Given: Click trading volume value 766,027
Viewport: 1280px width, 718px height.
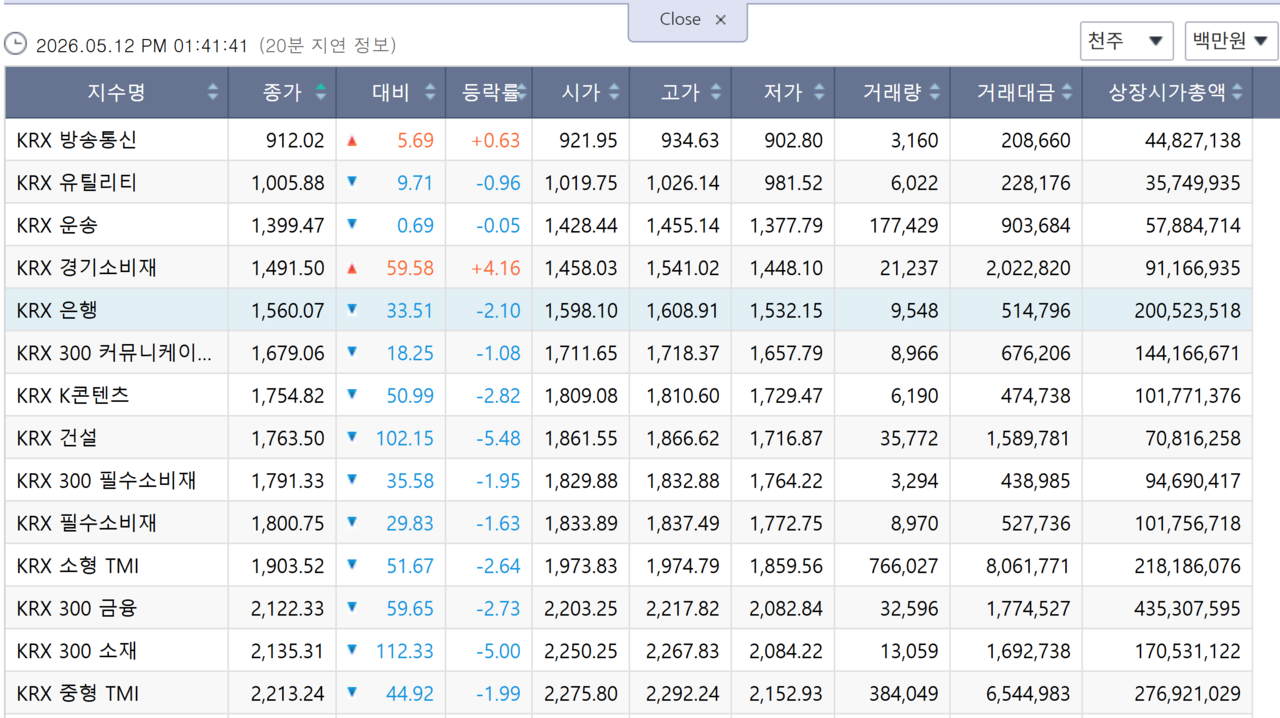Looking at the screenshot, I should (x=904, y=566).
